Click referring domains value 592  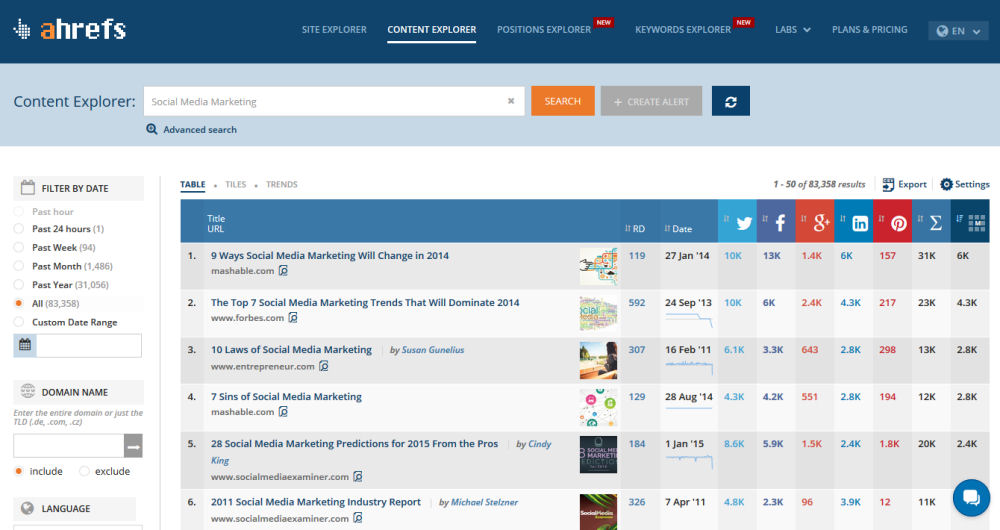(636, 302)
